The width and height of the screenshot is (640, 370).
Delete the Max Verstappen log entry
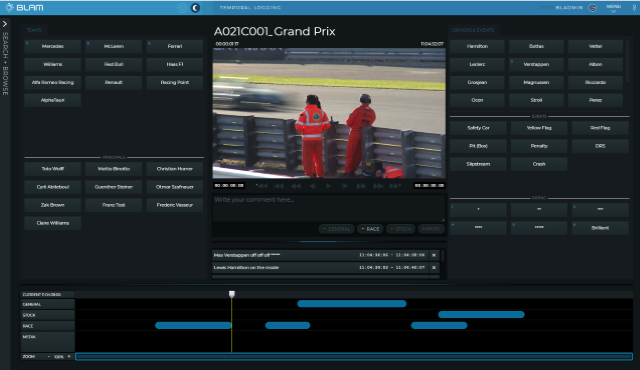[434, 255]
